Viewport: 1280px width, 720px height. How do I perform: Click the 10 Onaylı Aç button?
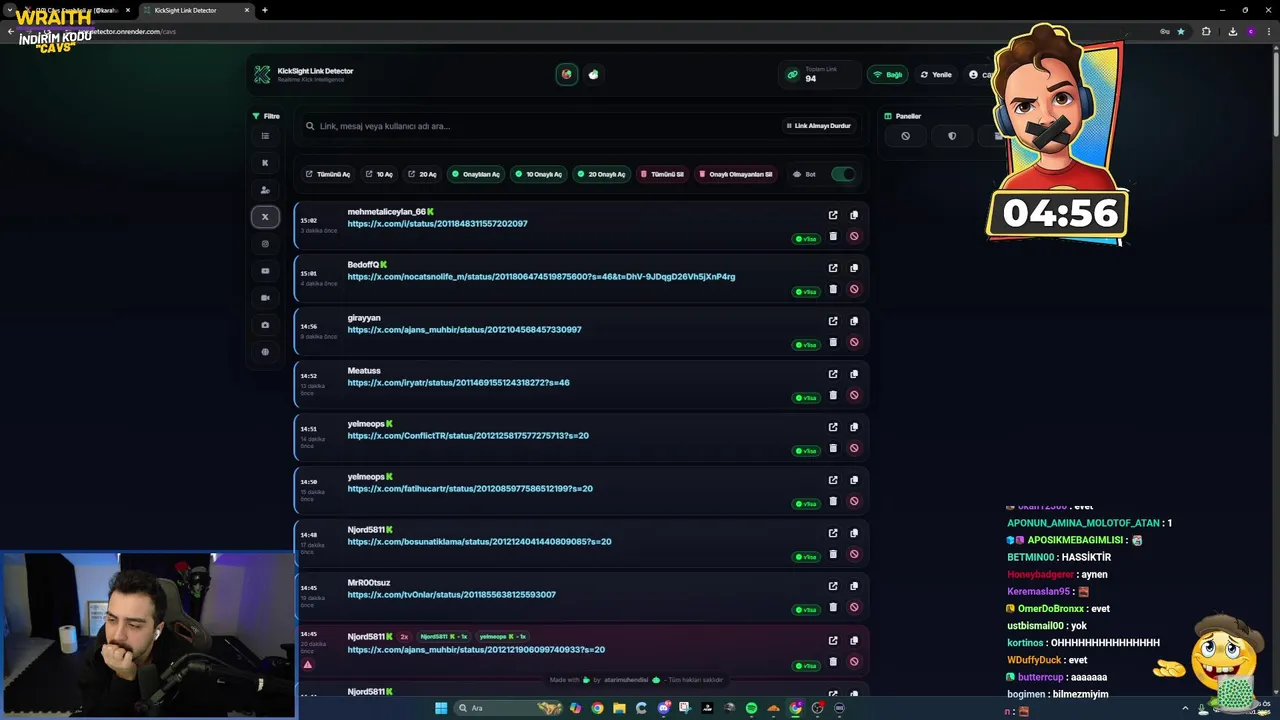[538, 174]
